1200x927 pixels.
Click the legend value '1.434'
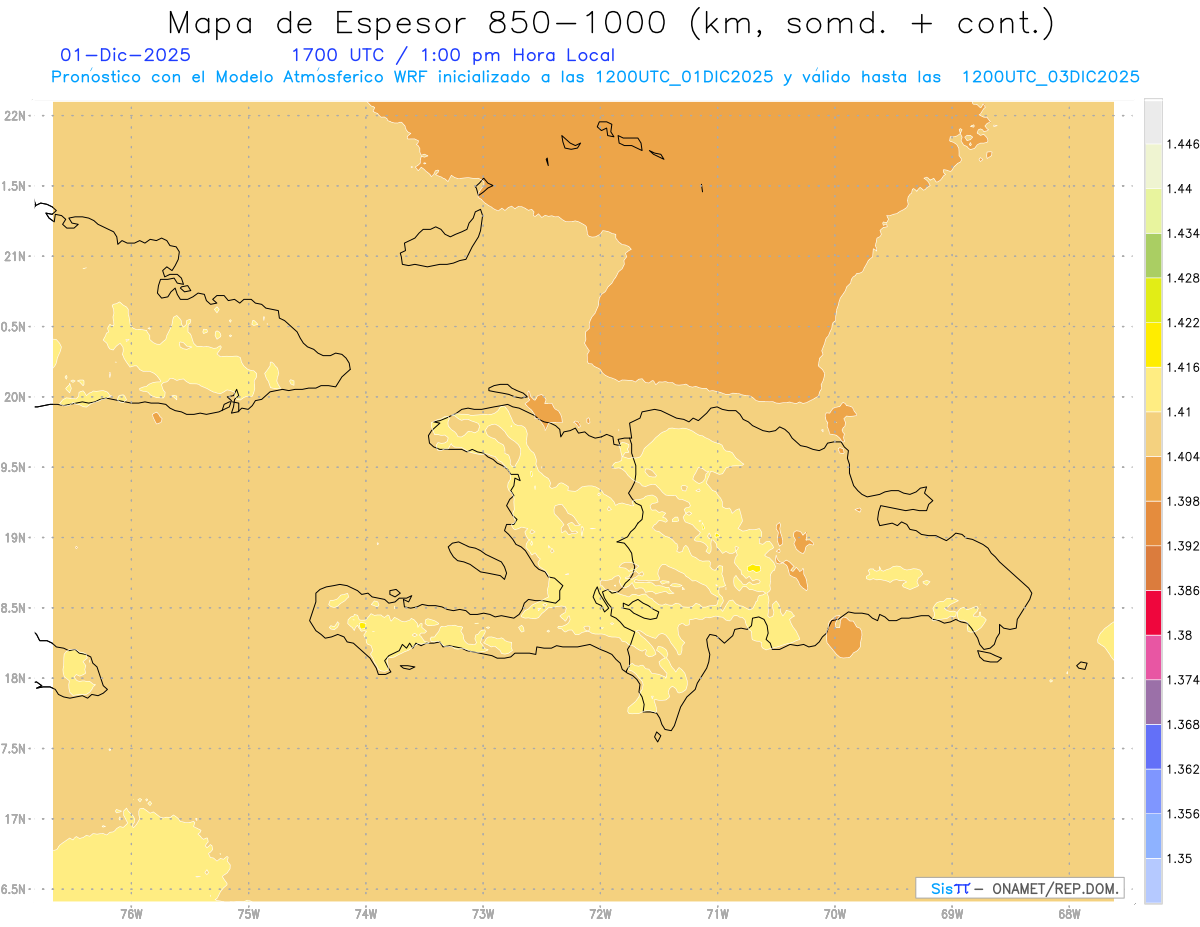tap(1183, 233)
